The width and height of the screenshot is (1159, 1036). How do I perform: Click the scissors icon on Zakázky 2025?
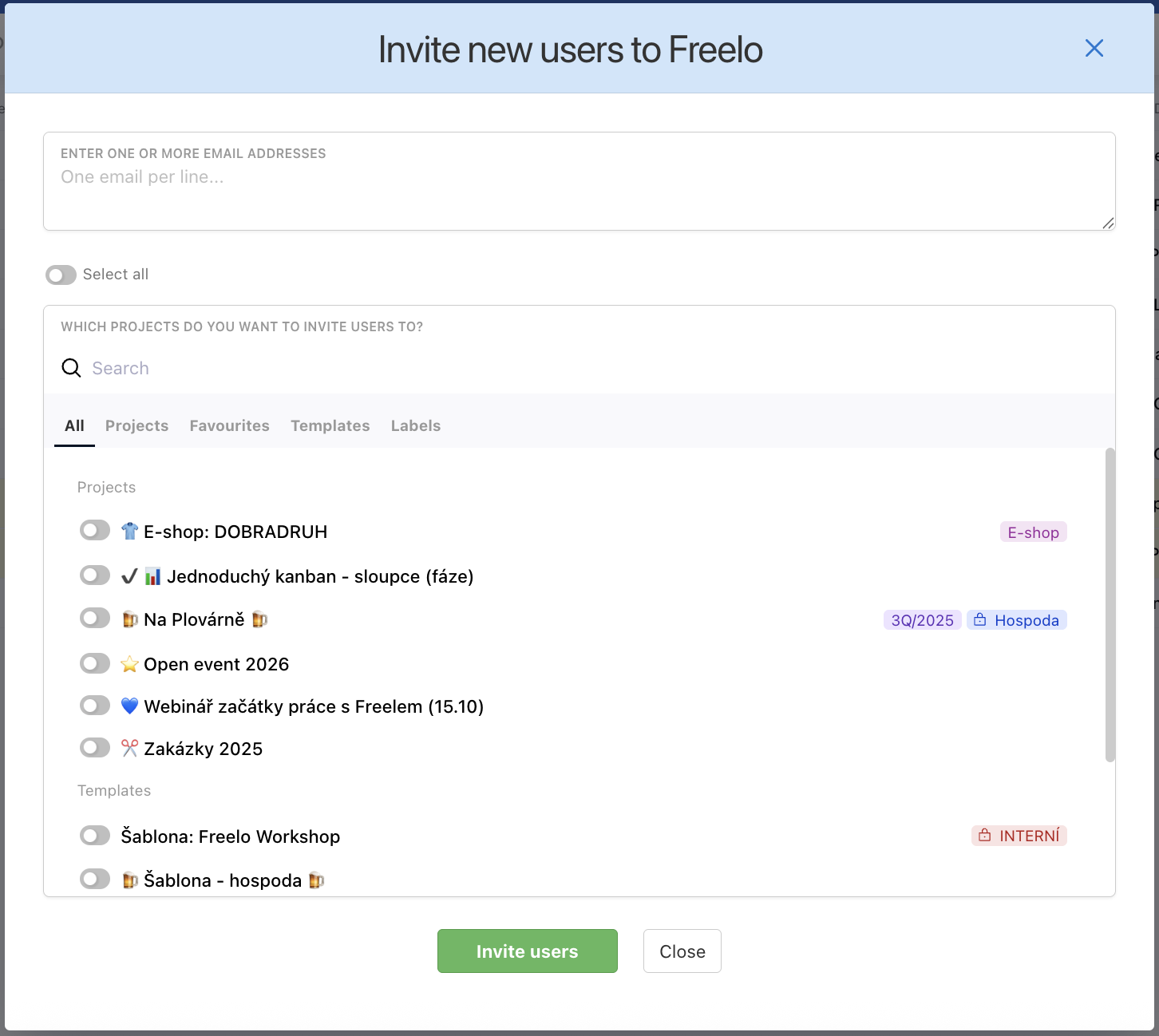point(129,748)
